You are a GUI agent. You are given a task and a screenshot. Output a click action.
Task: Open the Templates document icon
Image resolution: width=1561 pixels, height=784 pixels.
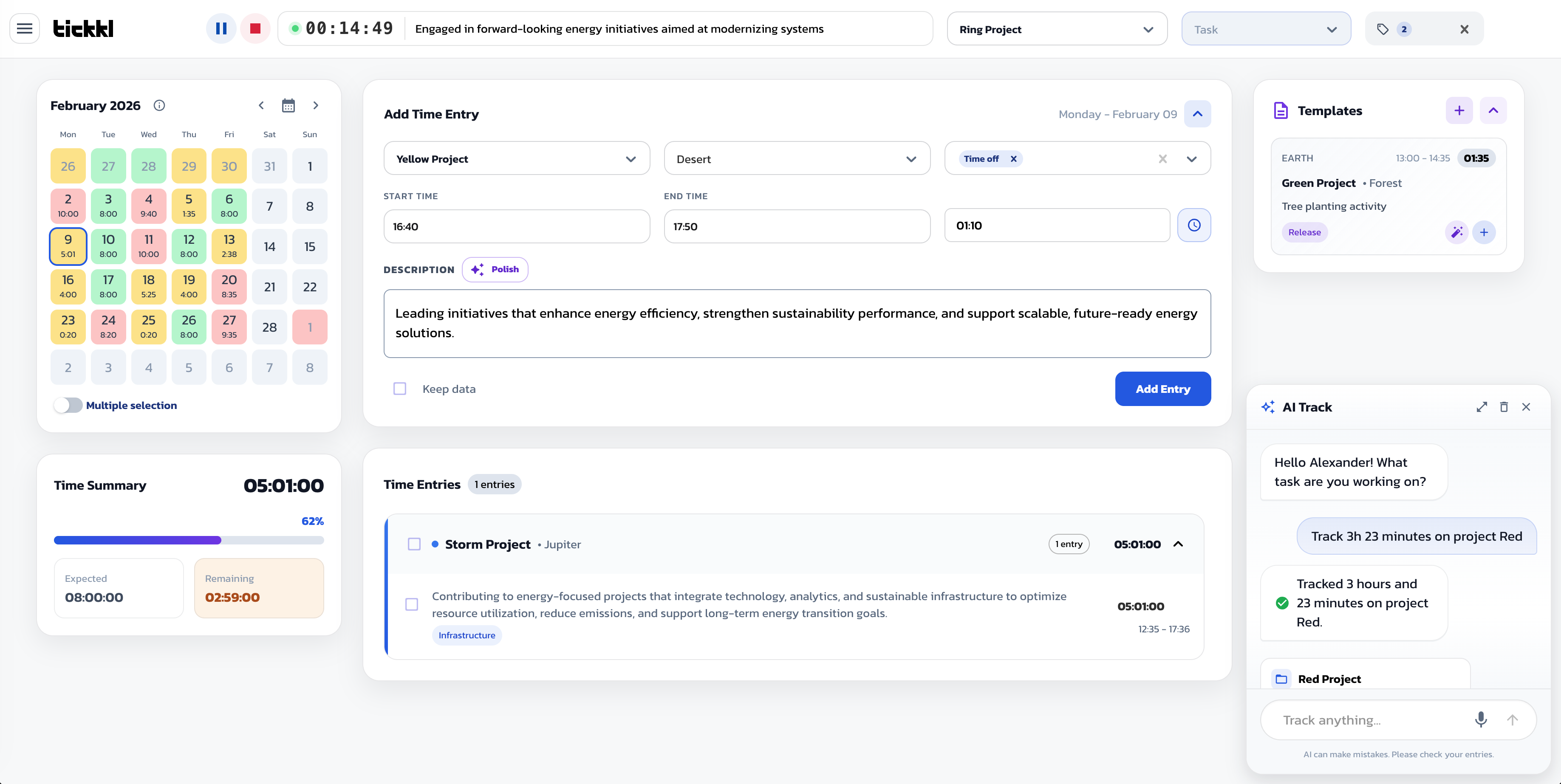(1281, 110)
